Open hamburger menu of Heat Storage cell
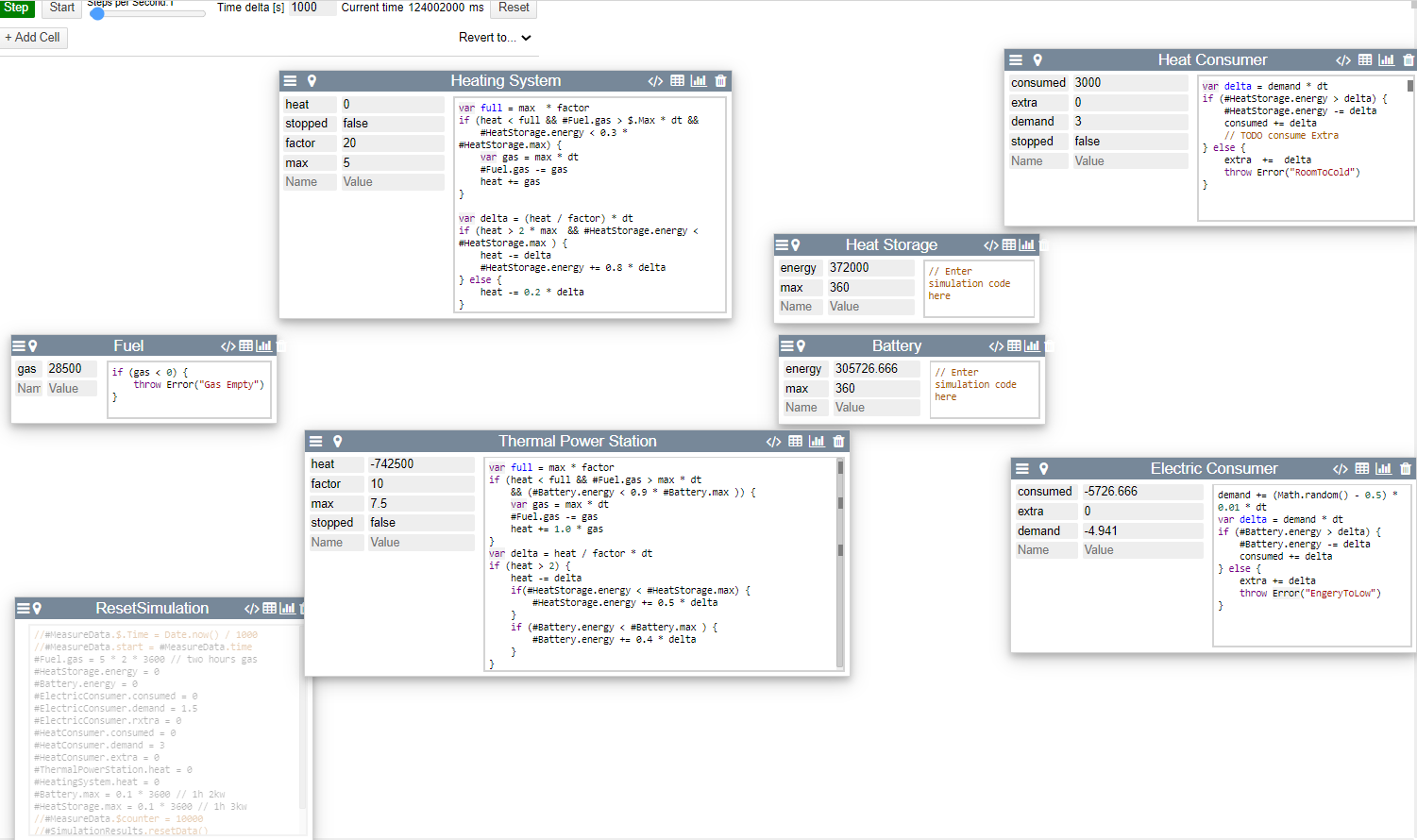This screenshot has width=1417, height=840. coord(782,245)
